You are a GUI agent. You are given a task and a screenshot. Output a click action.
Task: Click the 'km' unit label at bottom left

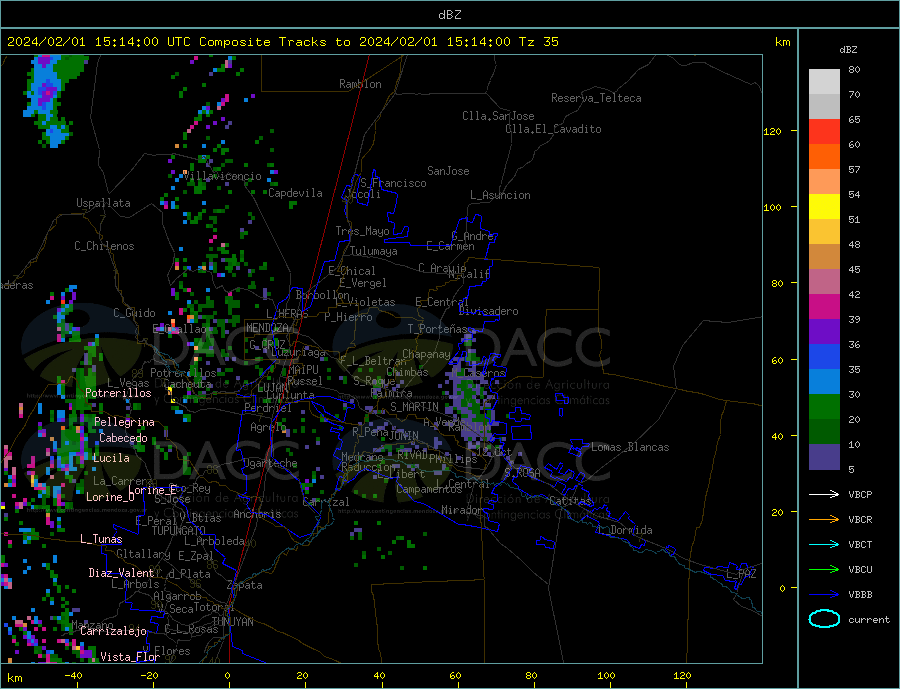[x=15, y=678]
